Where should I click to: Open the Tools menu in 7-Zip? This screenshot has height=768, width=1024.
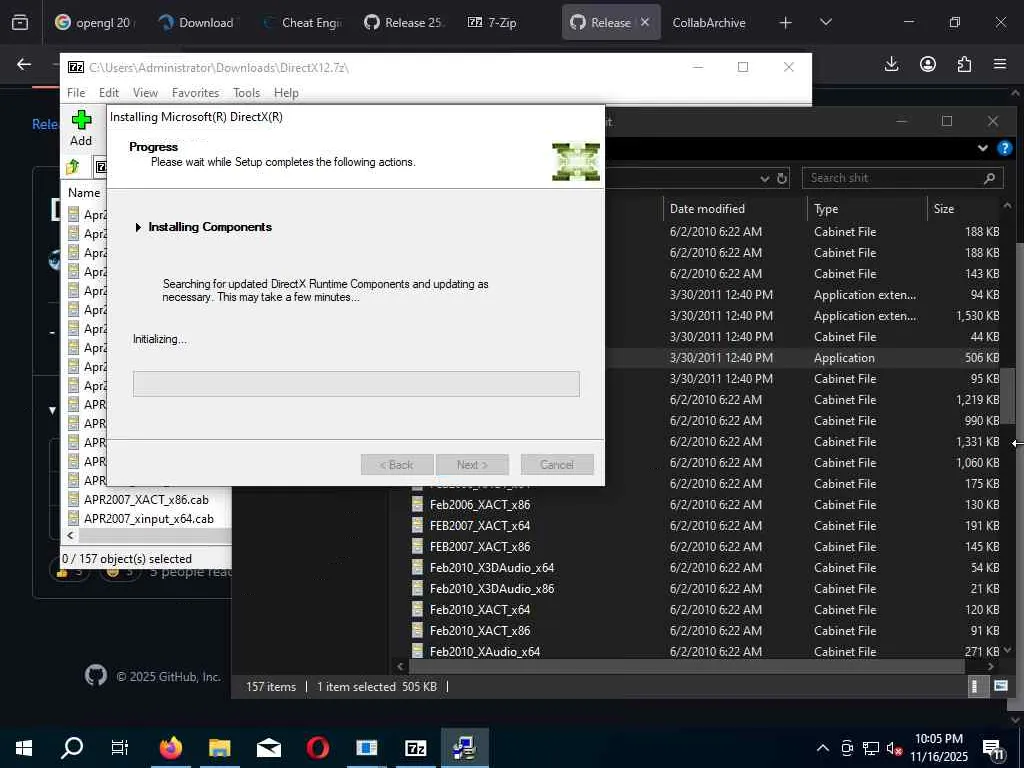[246, 93]
